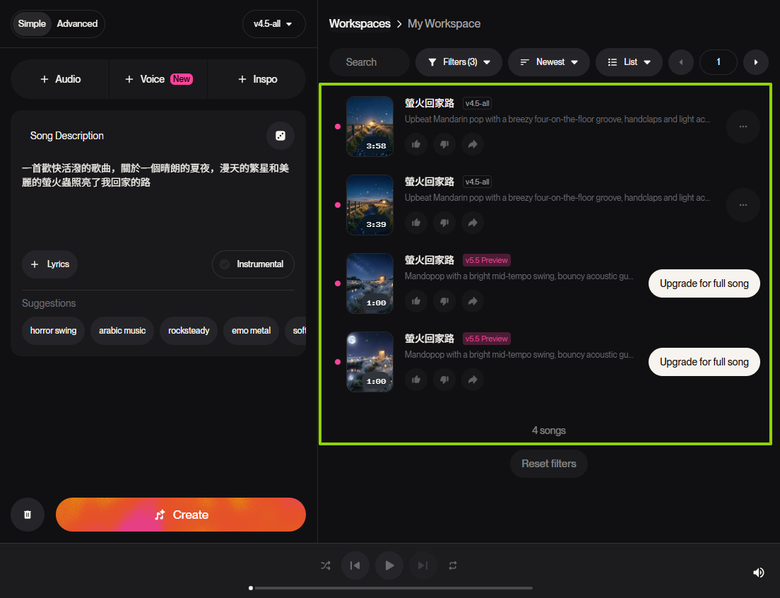Enable the Instrumental toggle
Screen dimensions: 780x598
point(253,264)
